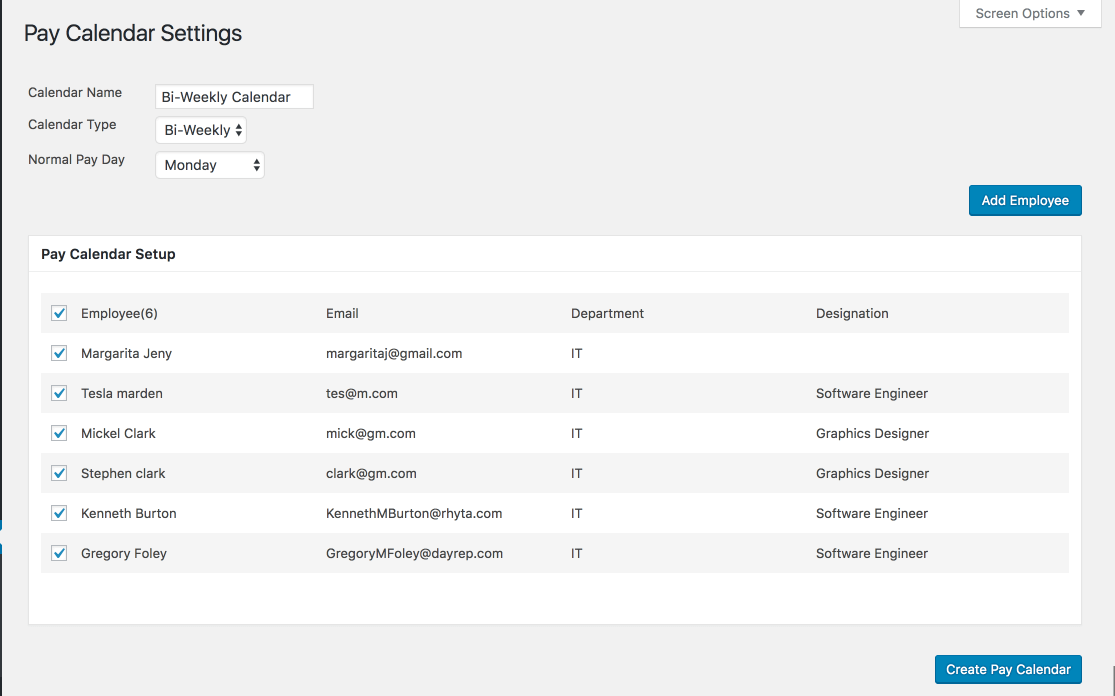Open the Calendar Type dropdown
1115x696 pixels.
point(201,130)
